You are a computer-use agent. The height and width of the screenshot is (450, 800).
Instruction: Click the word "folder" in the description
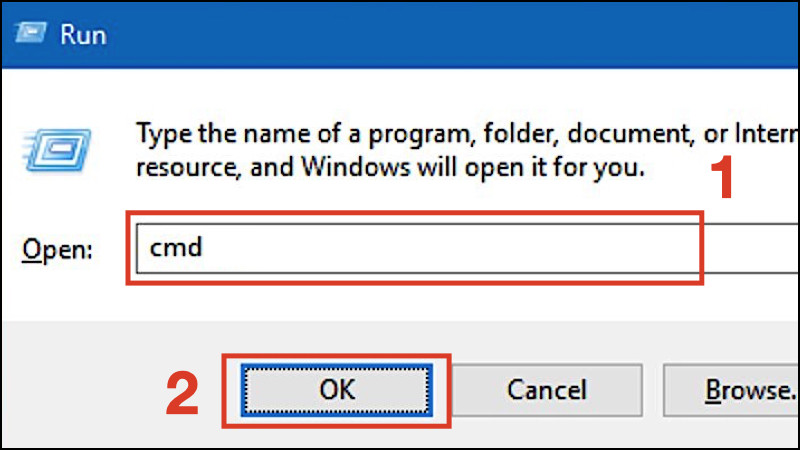click(520, 134)
